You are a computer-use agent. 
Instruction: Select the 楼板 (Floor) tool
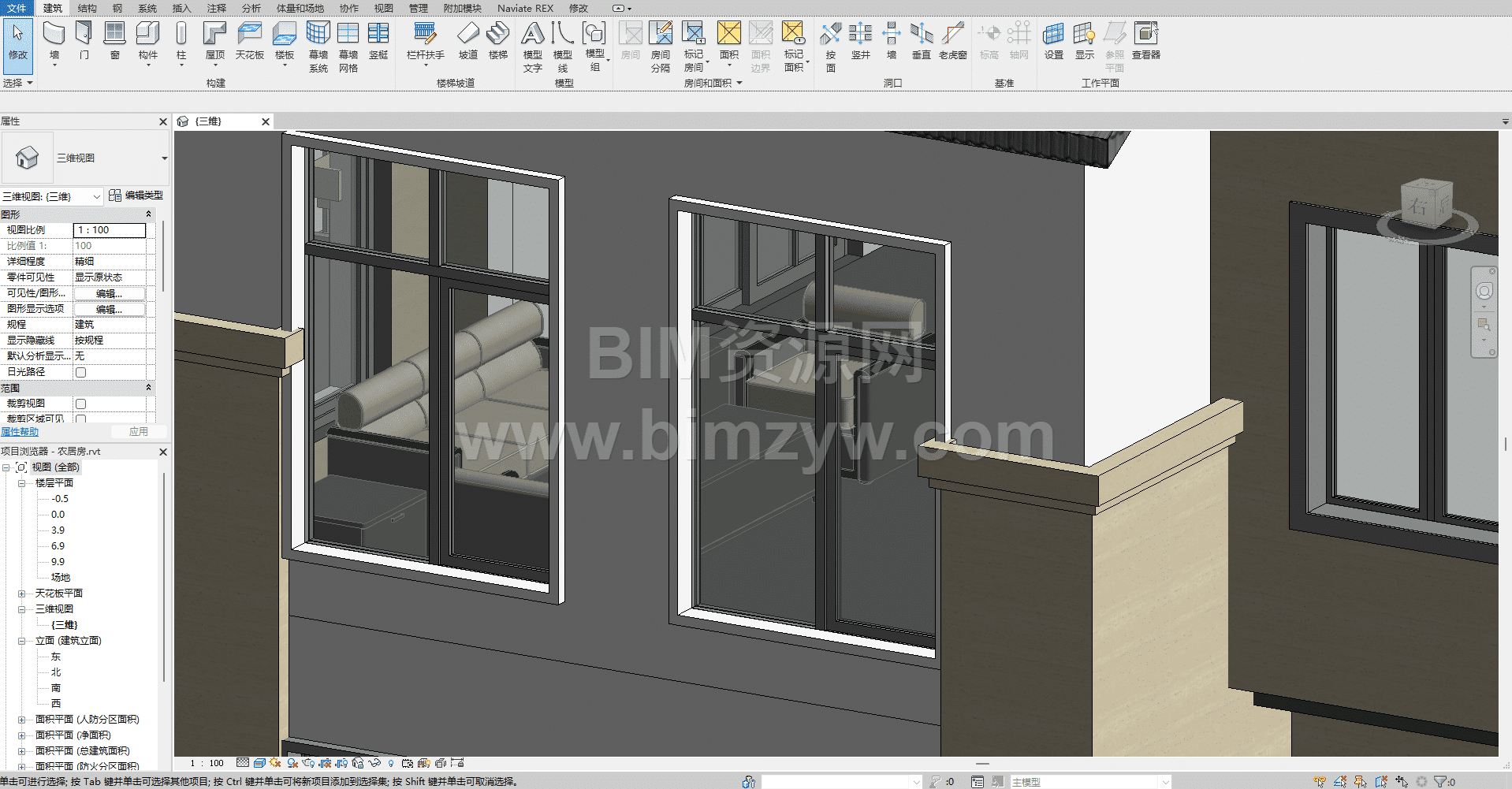(x=284, y=41)
